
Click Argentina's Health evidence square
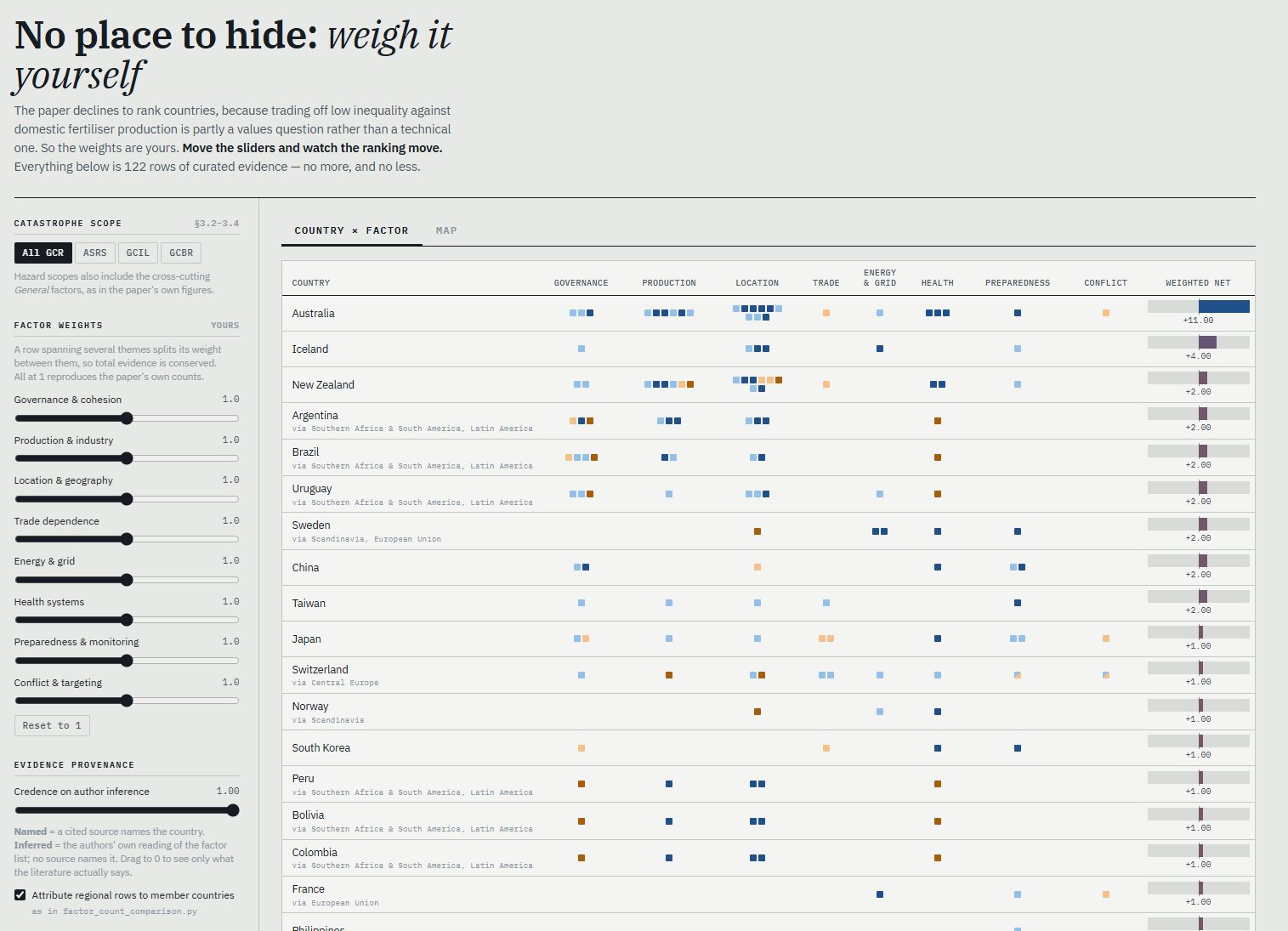point(938,421)
